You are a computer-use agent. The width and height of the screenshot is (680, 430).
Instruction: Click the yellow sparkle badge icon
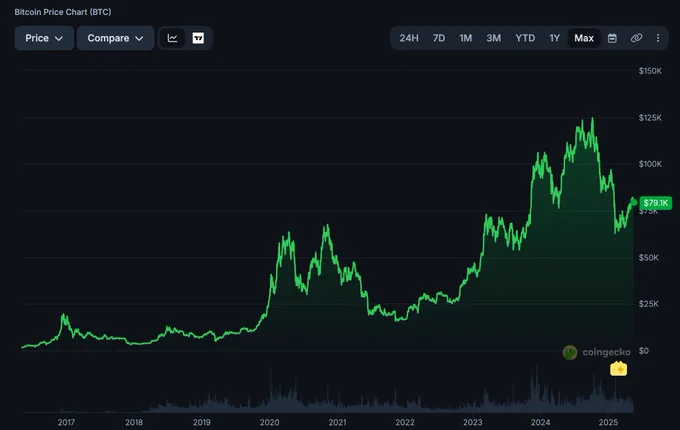point(618,368)
